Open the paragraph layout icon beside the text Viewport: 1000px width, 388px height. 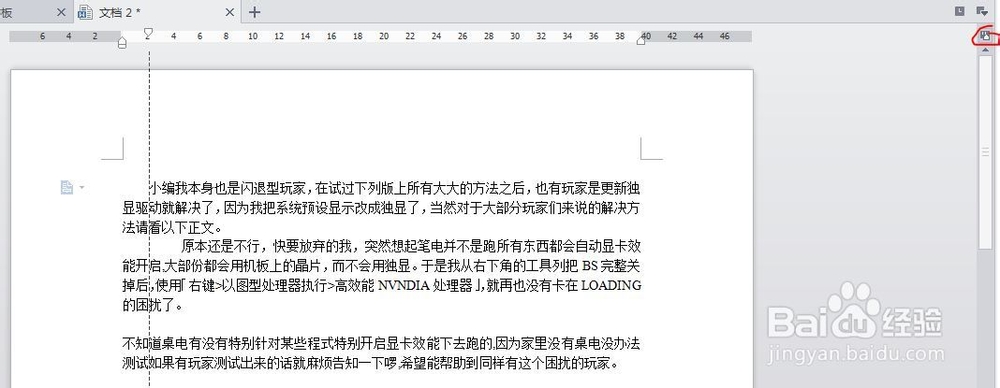point(66,187)
